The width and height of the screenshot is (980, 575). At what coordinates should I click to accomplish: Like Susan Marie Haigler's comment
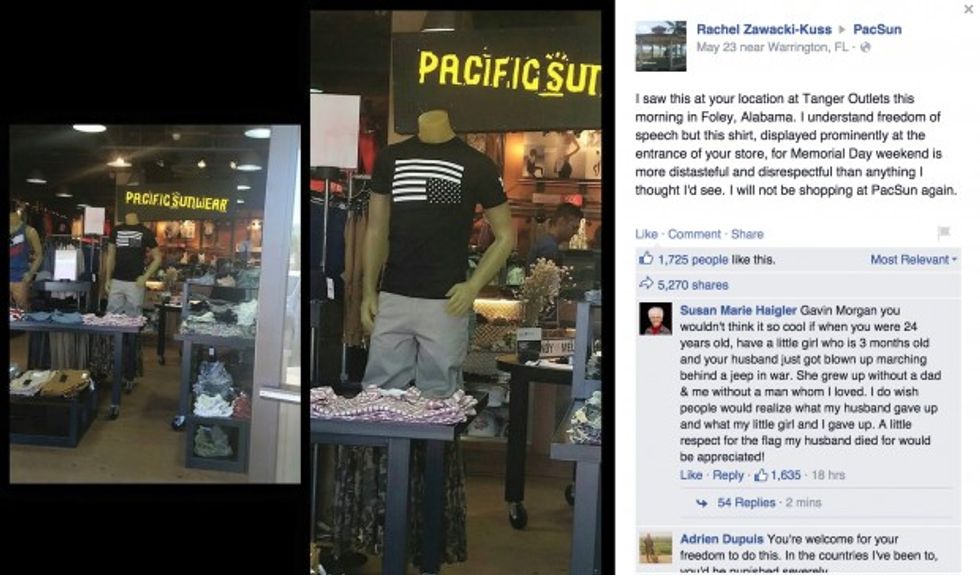(691, 475)
